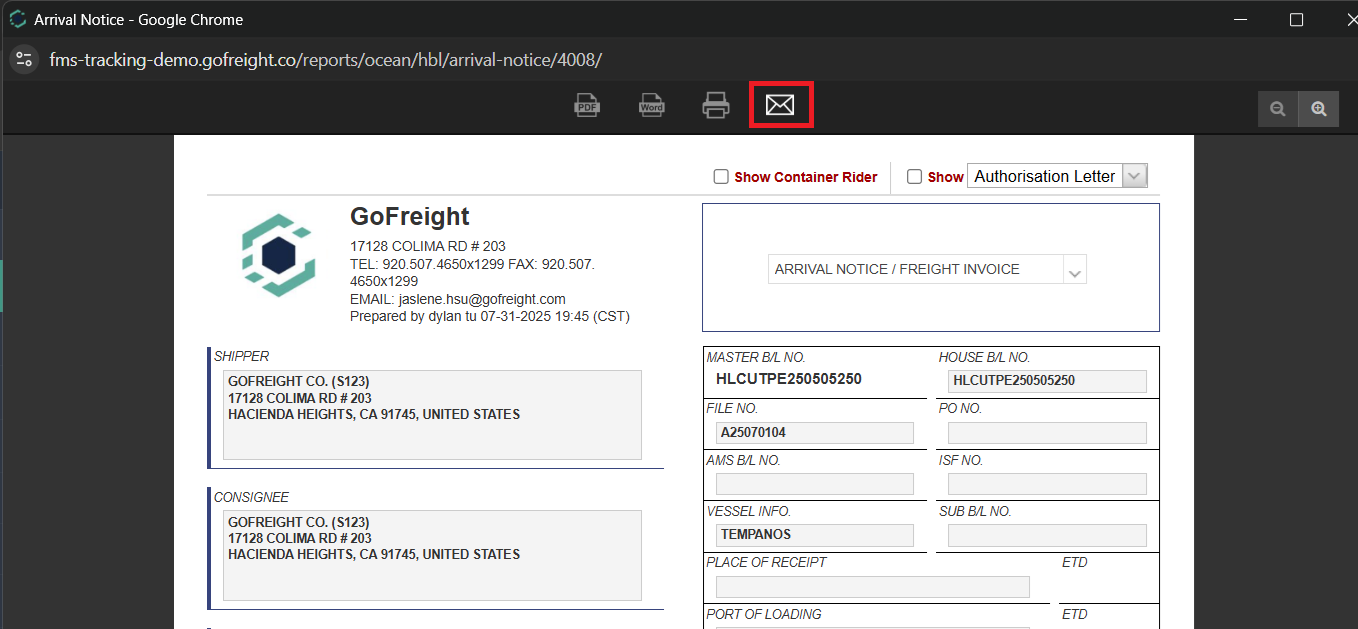1358x629 pixels.
Task: Export the arrival notice as Word
Action: point(651,105)
